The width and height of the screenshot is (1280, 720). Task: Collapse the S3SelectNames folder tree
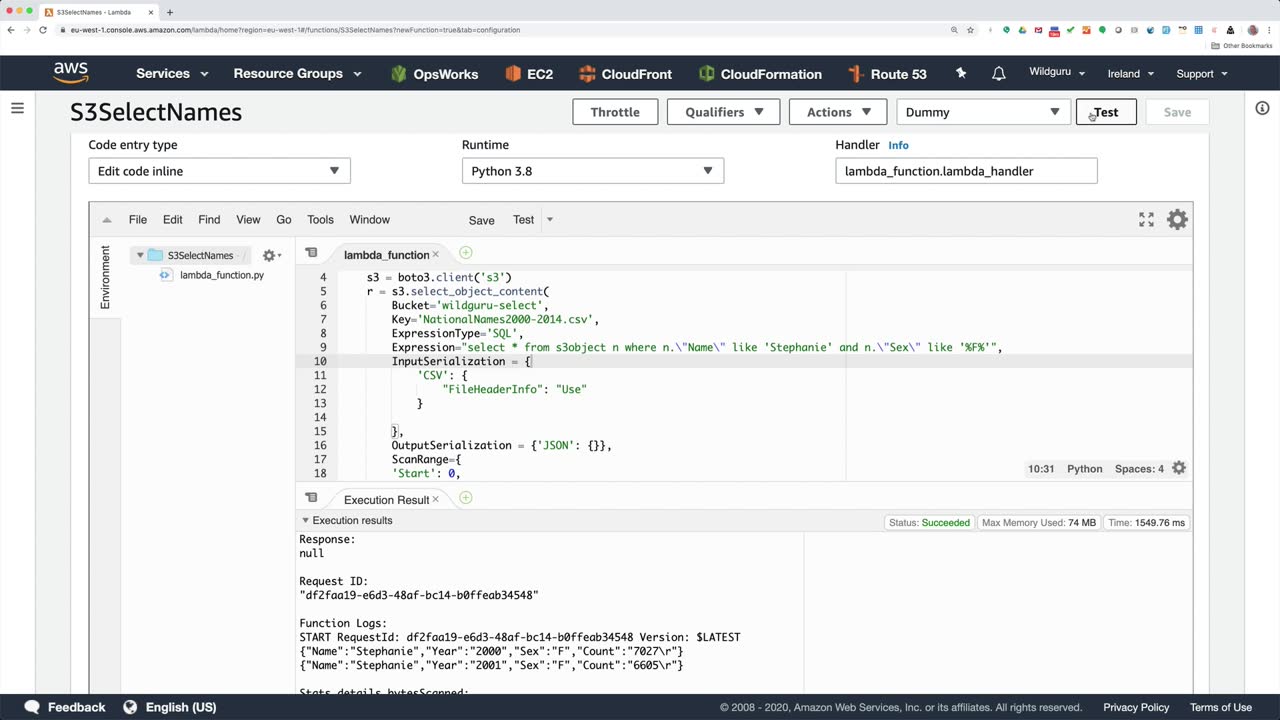tap(140, 256)
